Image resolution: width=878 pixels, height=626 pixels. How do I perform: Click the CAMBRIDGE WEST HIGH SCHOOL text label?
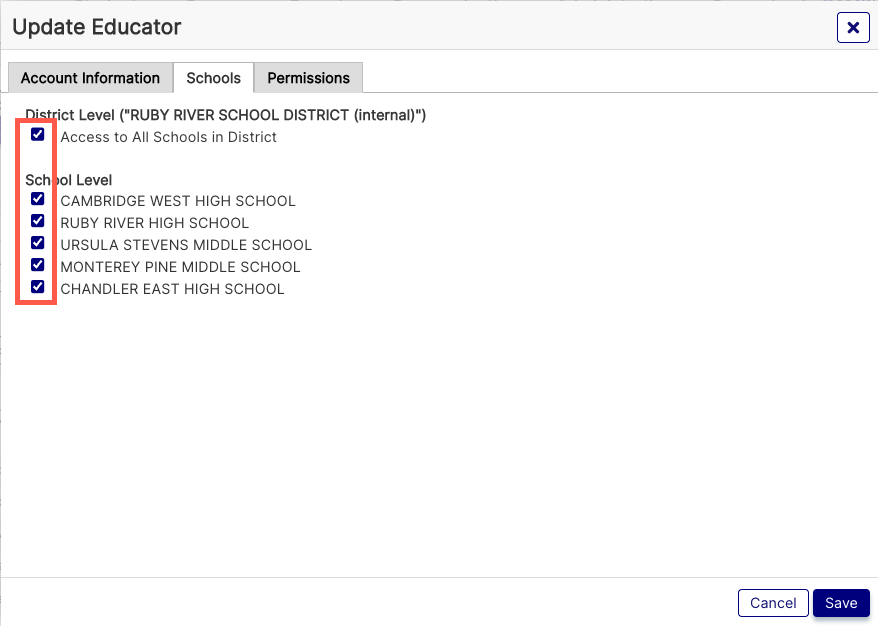point(178,200)
